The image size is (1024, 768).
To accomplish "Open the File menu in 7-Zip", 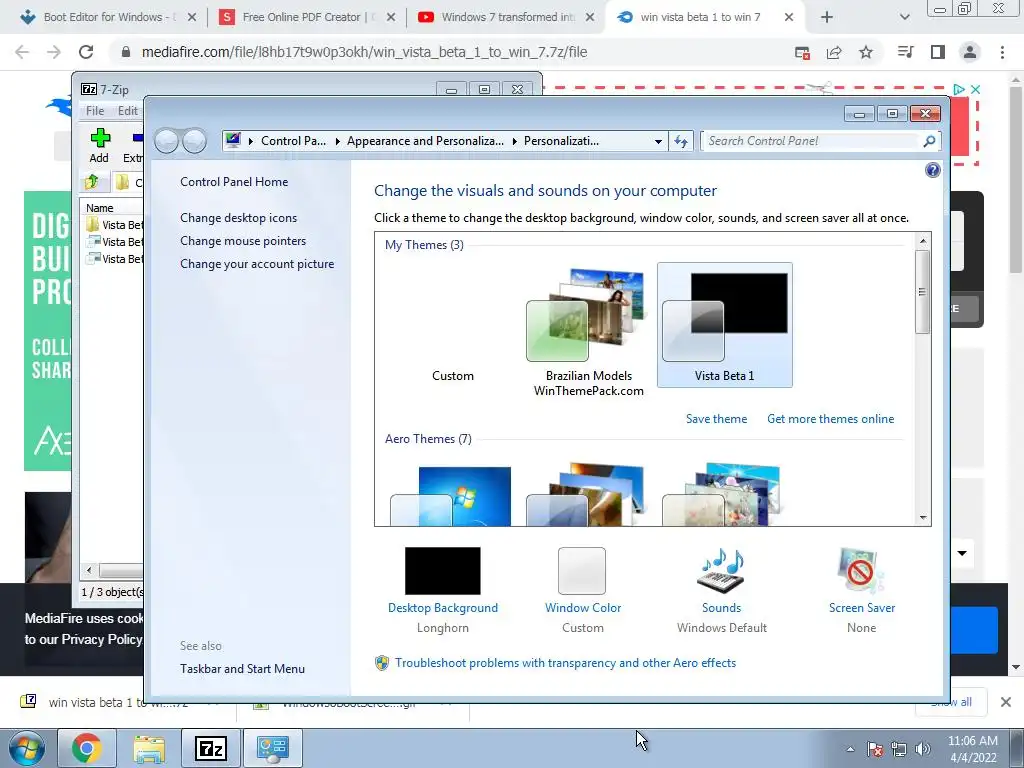I will tap(95, 111).
